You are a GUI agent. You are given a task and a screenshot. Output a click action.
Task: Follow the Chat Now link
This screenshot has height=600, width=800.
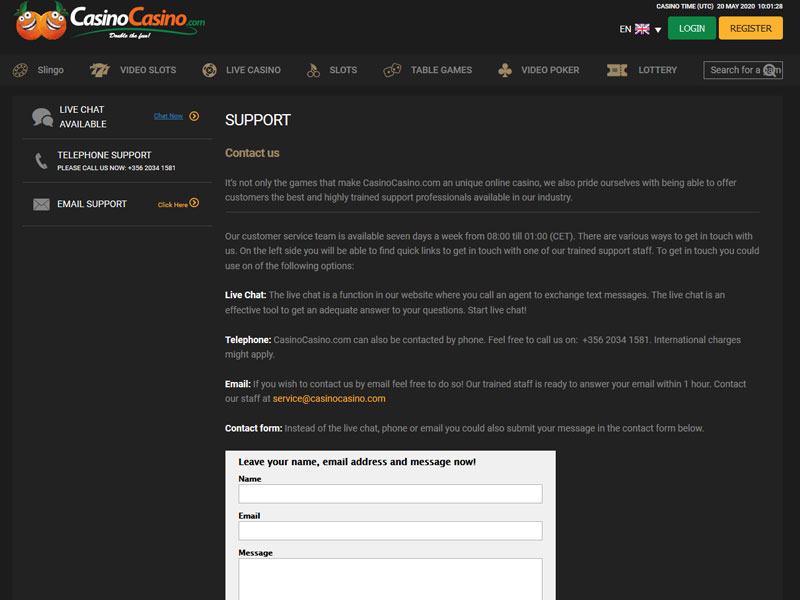[x=168, y=116]
